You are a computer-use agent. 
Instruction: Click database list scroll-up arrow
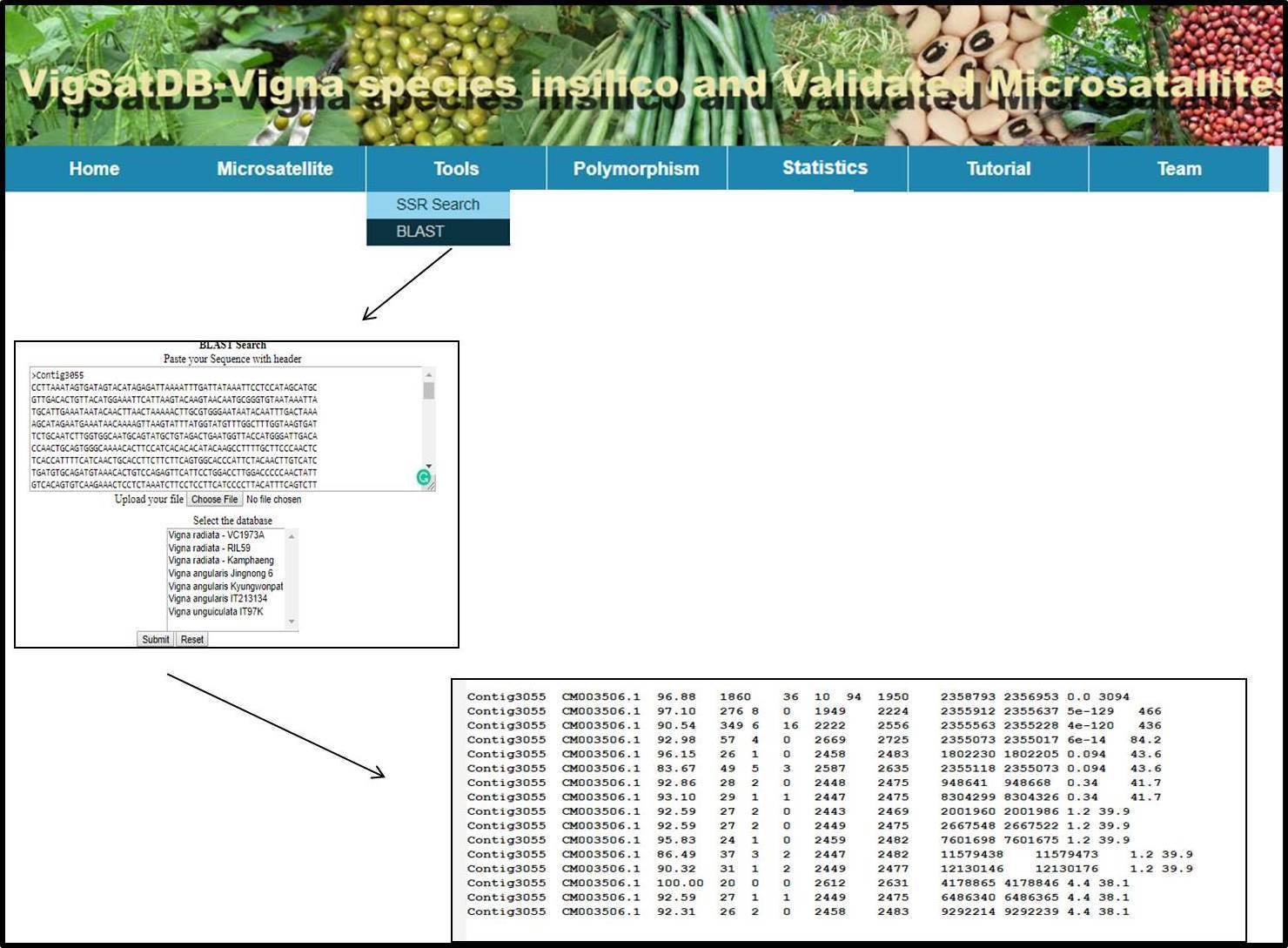[292, 536]
